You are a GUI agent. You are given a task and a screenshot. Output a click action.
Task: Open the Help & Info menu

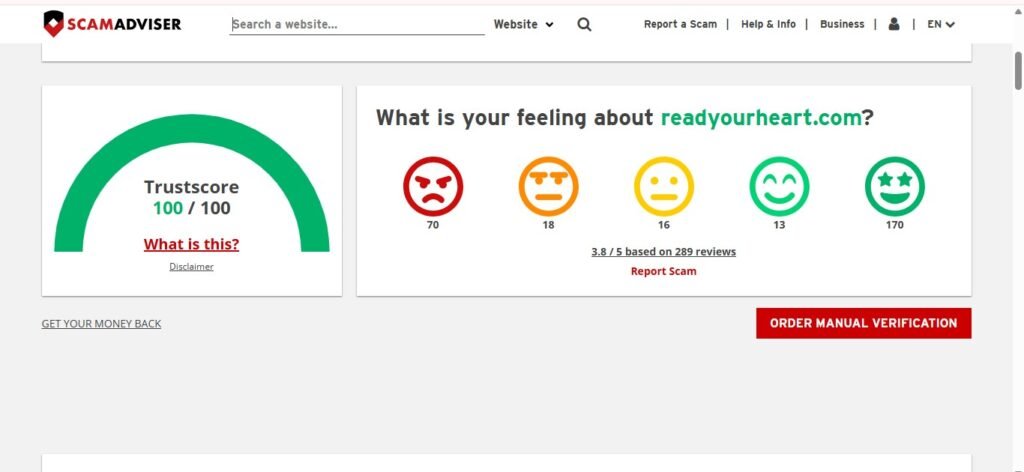[768, 24]
